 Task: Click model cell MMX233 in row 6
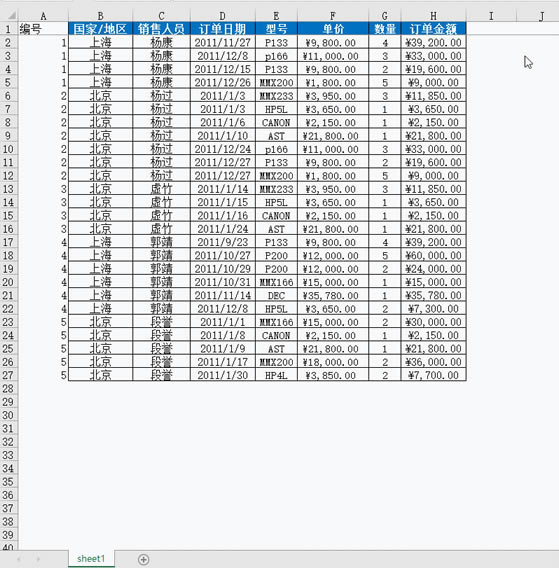pos(276,96)
